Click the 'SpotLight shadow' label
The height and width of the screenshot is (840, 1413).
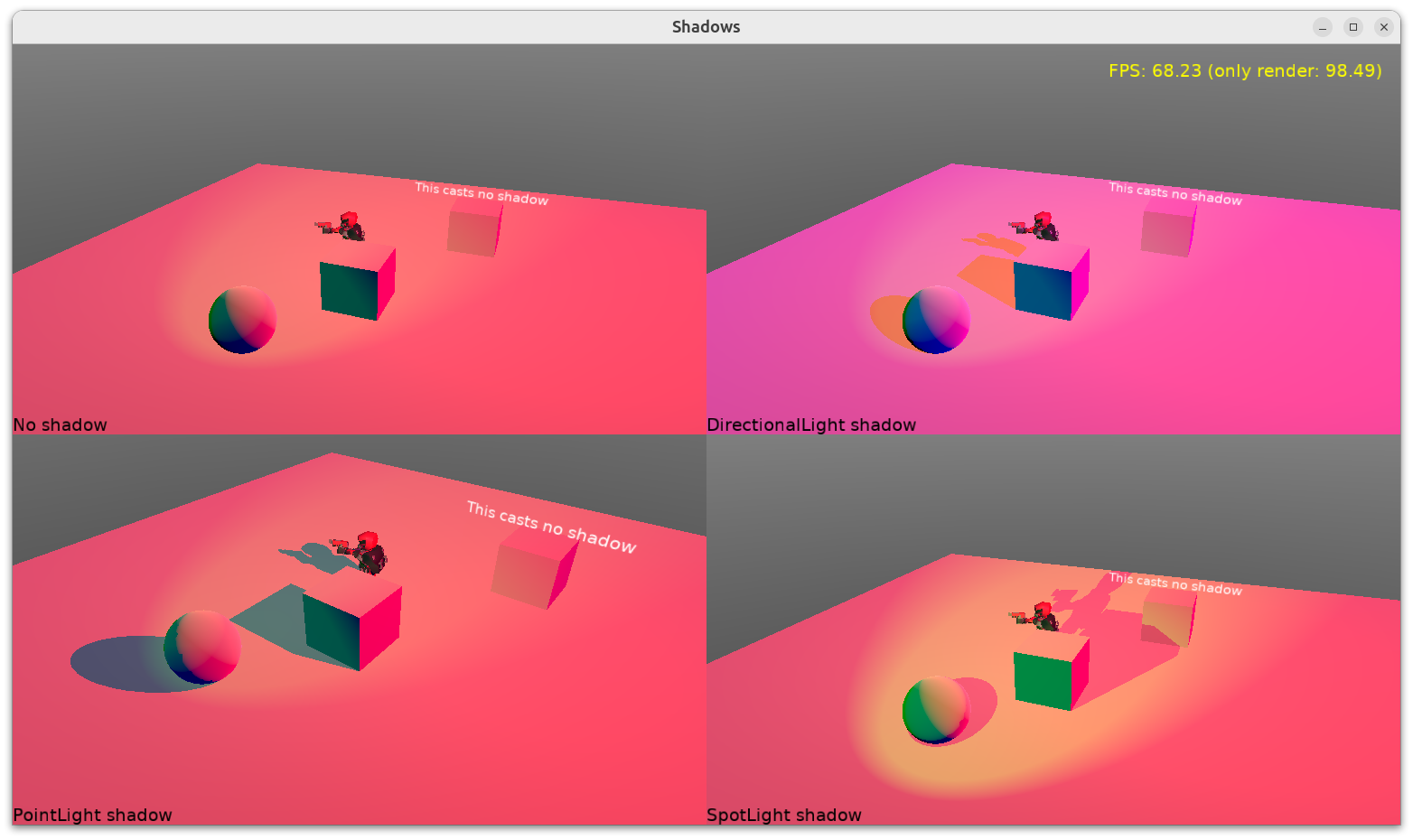click(x=783, y=815)
